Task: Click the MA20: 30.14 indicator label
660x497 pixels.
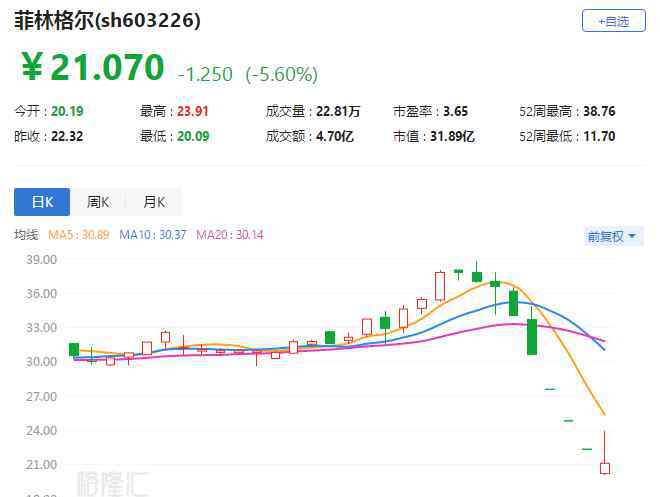Action: [x=230, y=234]
